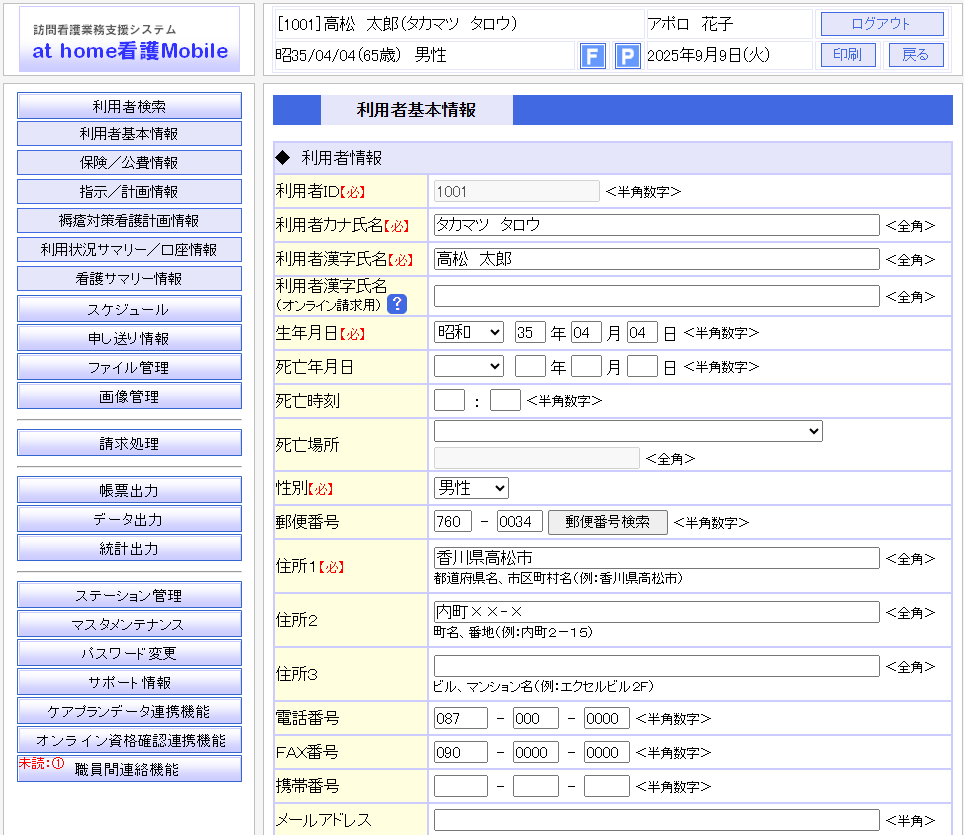Open the birth date era dropdown

click(469, 332)
